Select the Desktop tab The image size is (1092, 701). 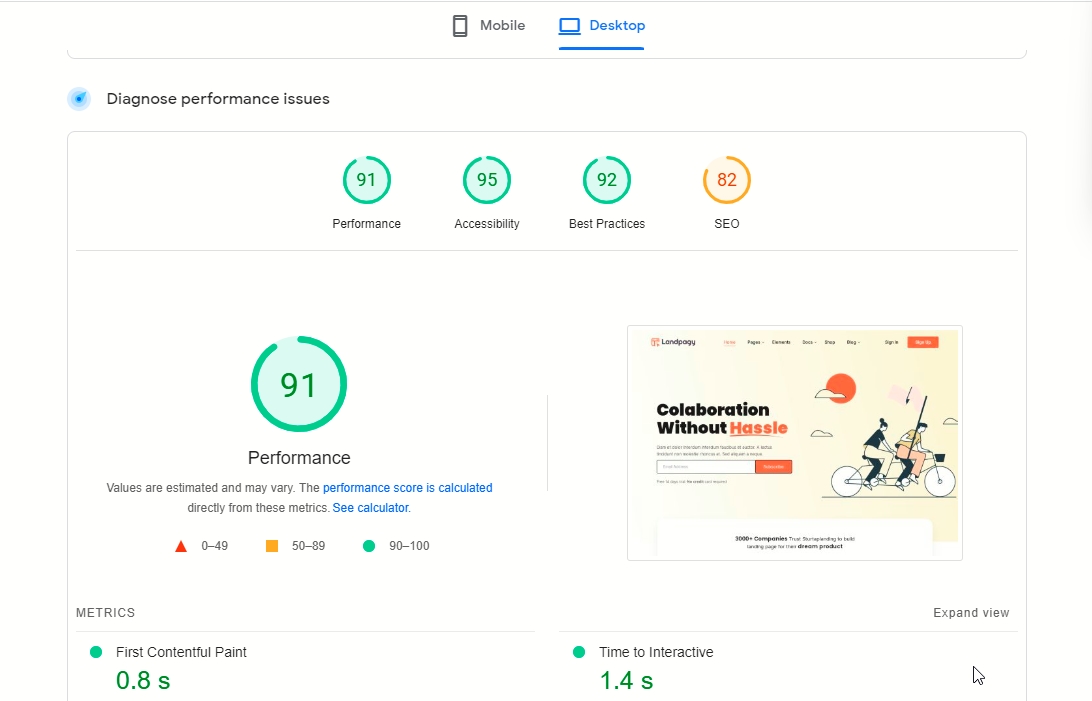pos(602,26)
